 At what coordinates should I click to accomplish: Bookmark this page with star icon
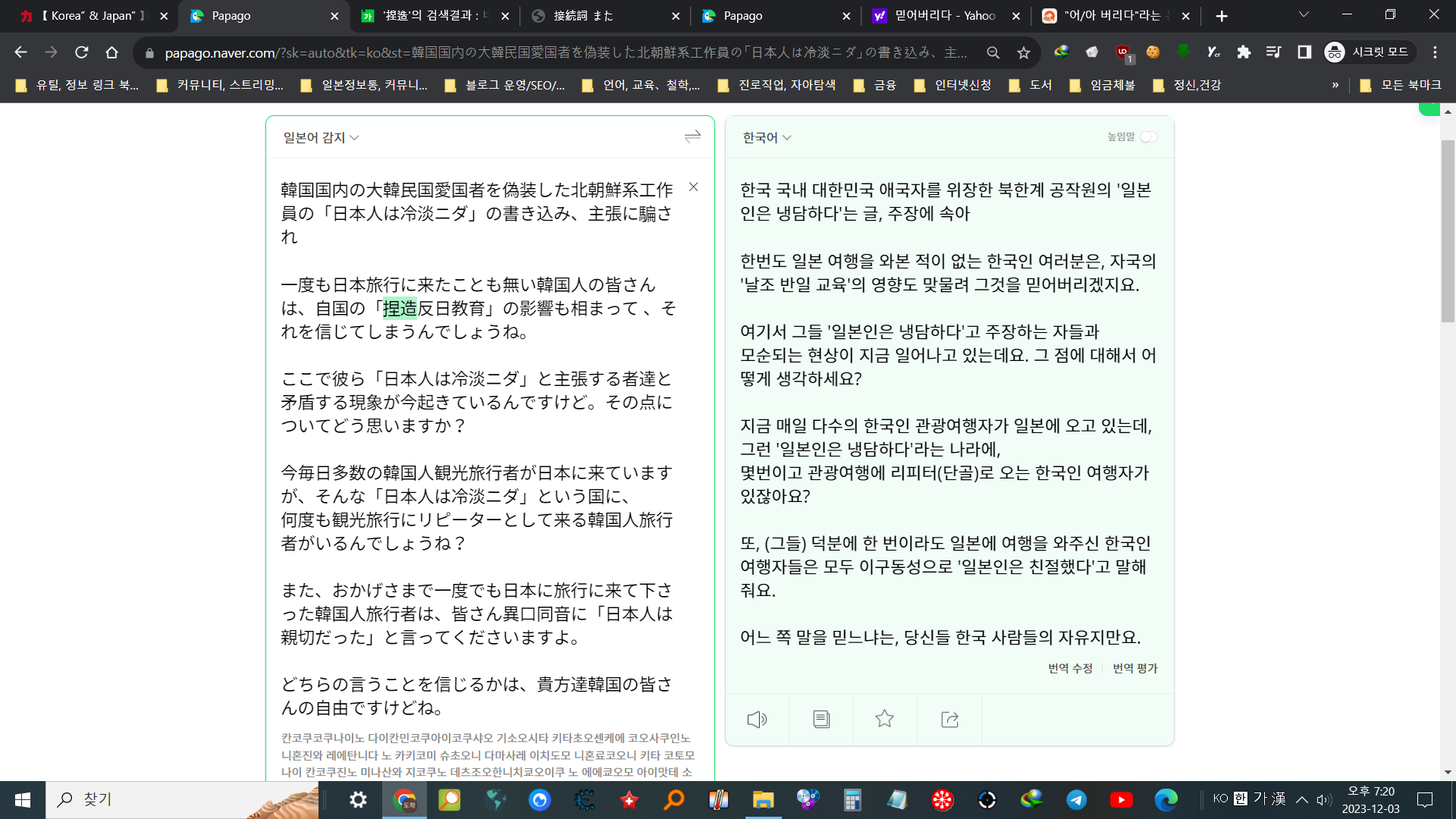1024,52
